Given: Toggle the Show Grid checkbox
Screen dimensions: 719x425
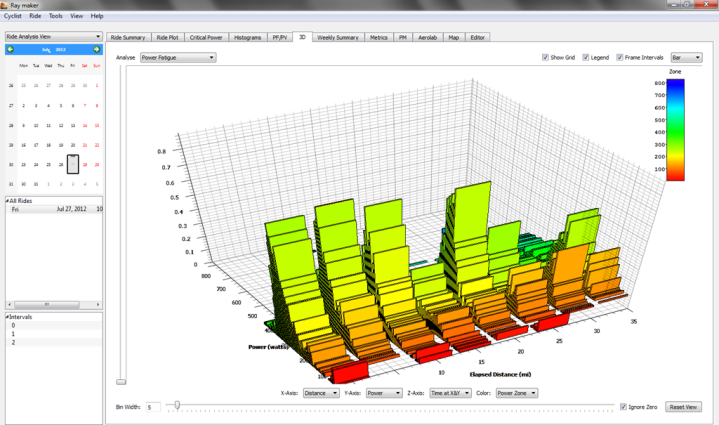Looking at the screenshot, I should (x=545, y=57).
